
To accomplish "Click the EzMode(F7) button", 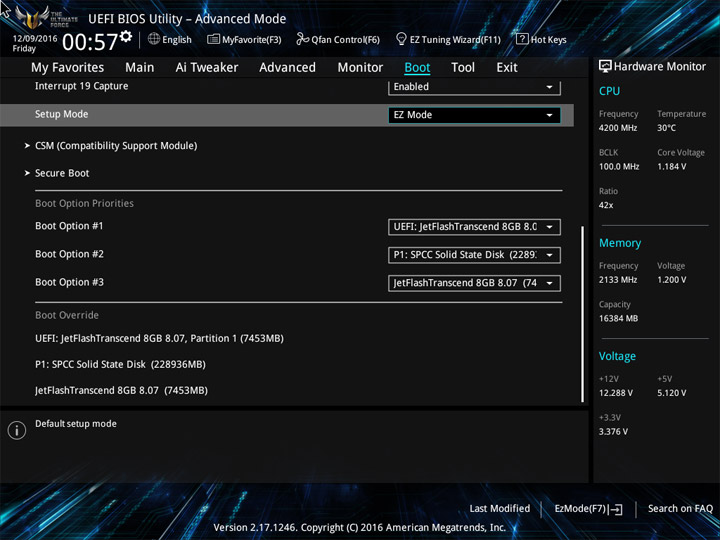I will point(589,509).
